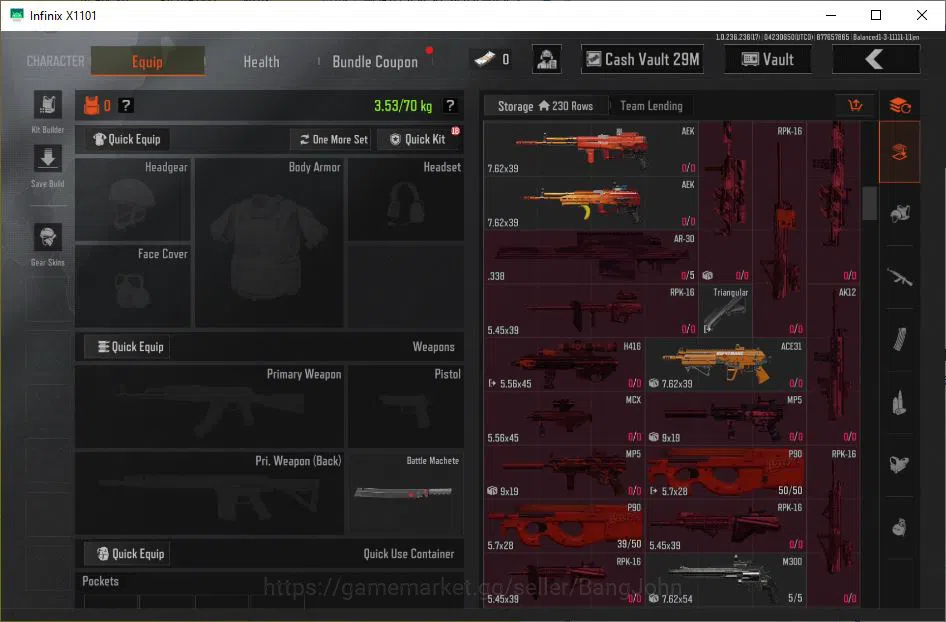Switch to the Equip tab

coord(148,62)
